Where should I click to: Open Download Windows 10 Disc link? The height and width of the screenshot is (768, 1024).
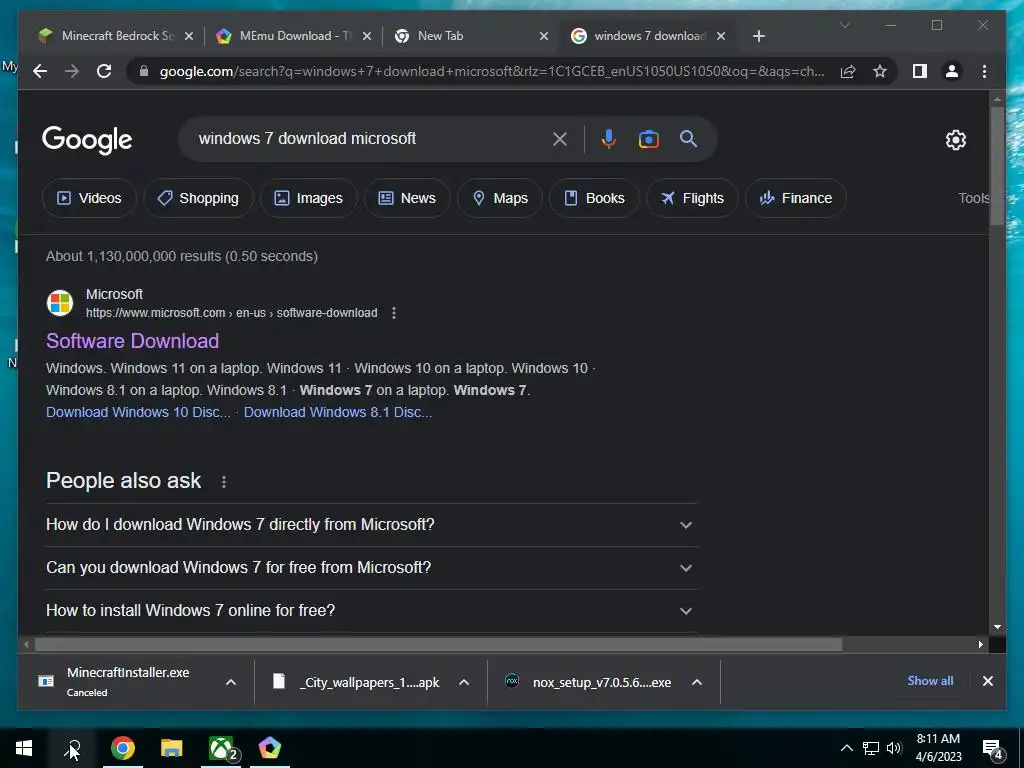pyautogui.click(x=138, y=412)
